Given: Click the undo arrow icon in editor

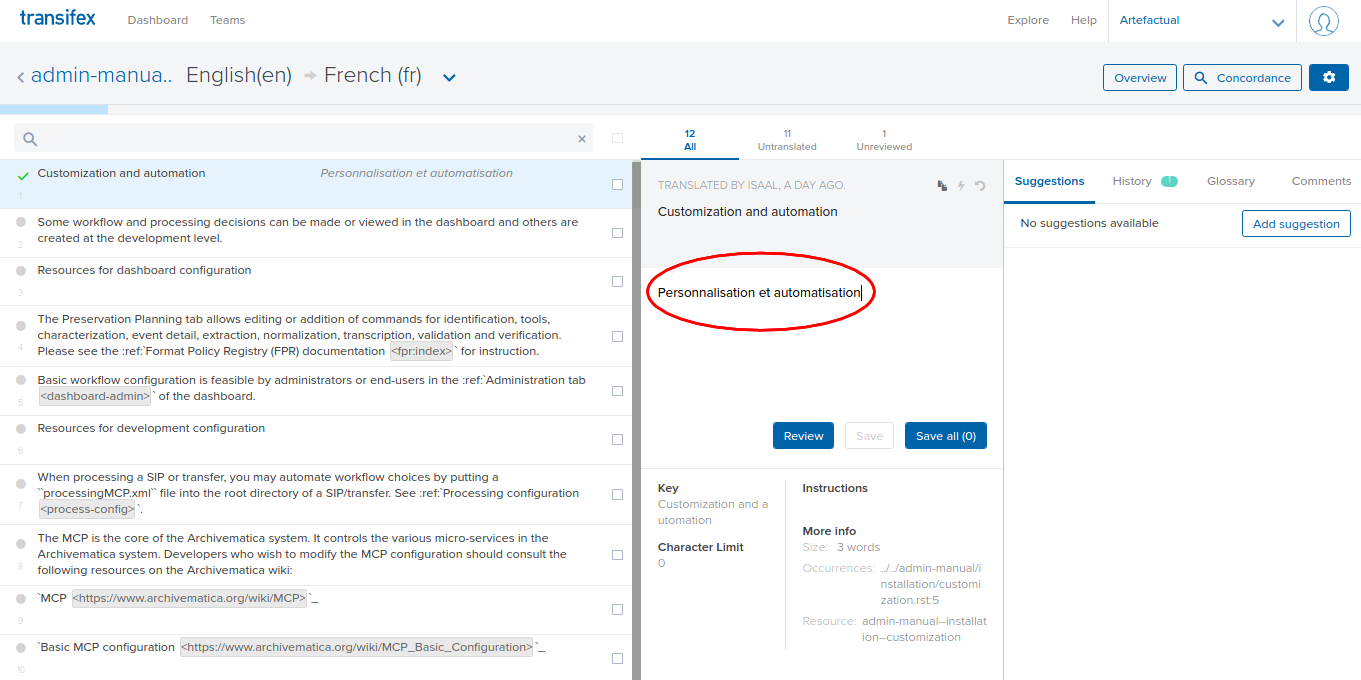Looking at the screenshot, I should tap(980, 185).
